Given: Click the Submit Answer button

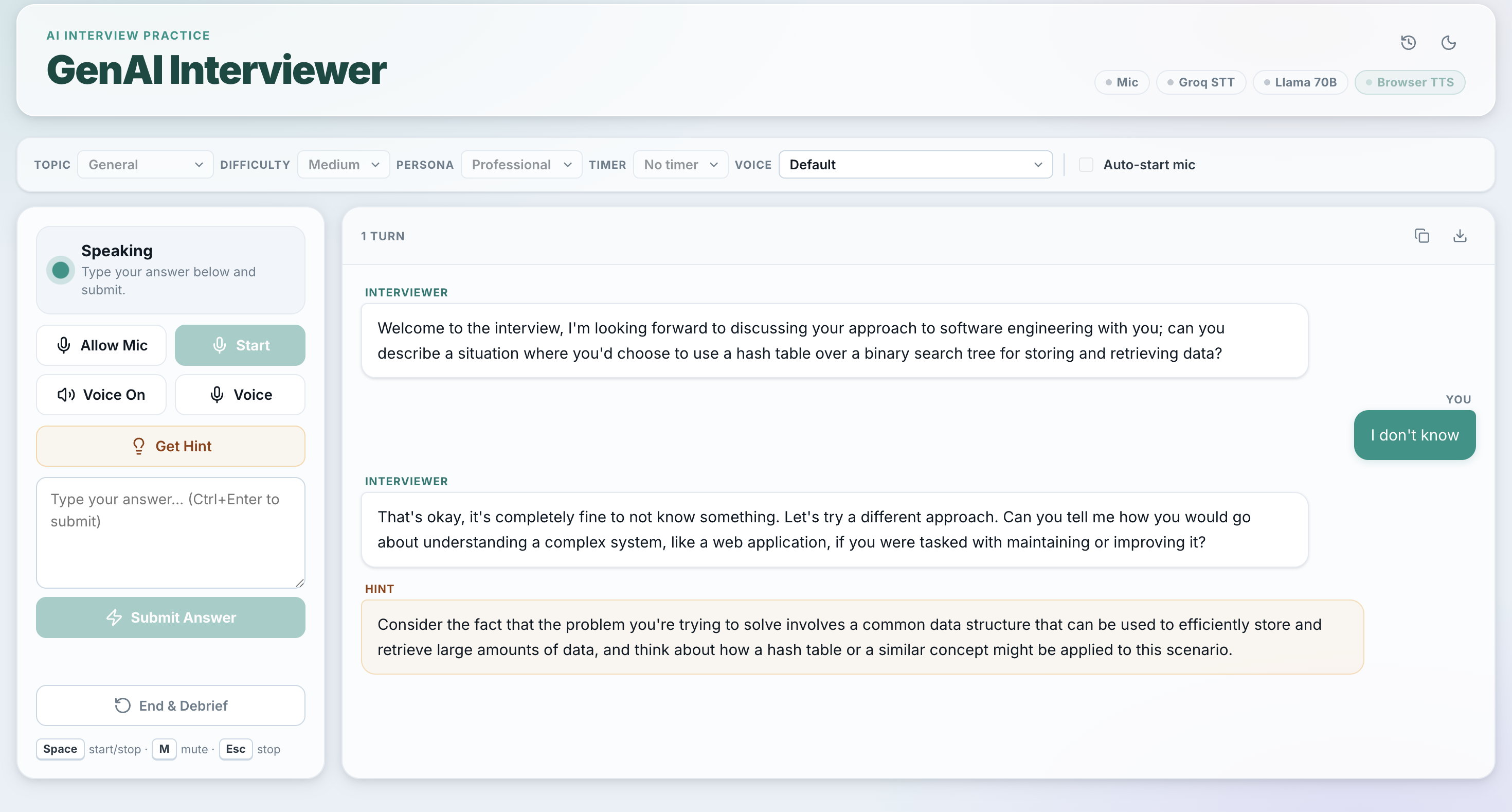Looking at the screenshot, I should coord(171,617).
